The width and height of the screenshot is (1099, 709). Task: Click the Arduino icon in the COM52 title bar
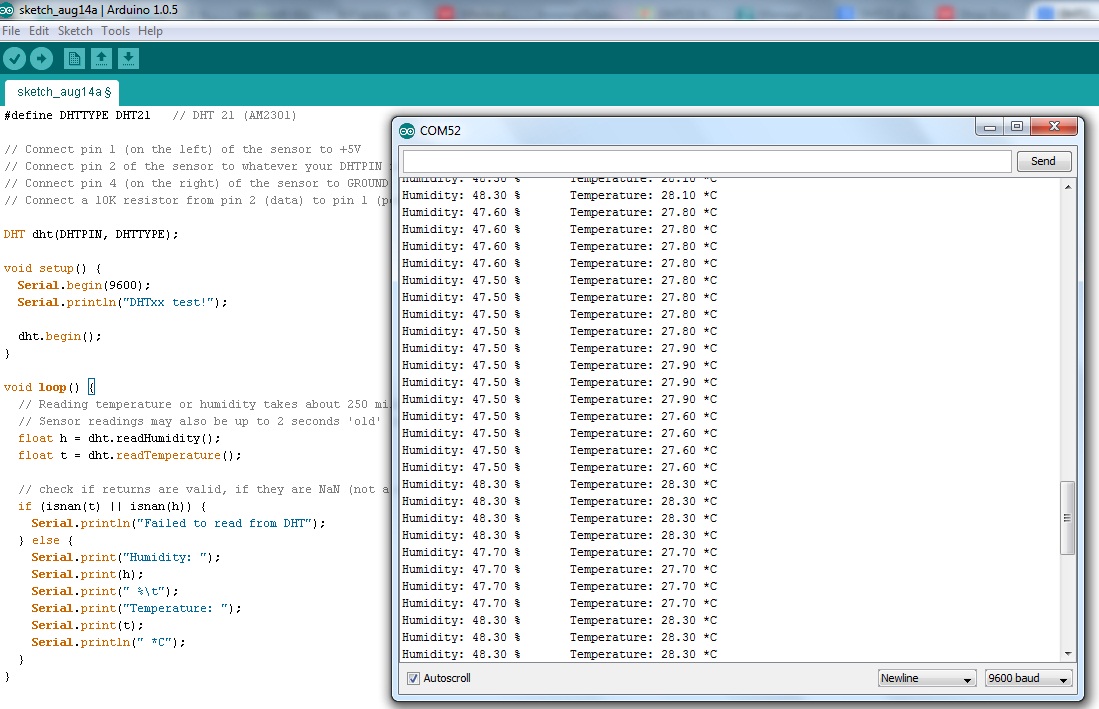(407, 131)
